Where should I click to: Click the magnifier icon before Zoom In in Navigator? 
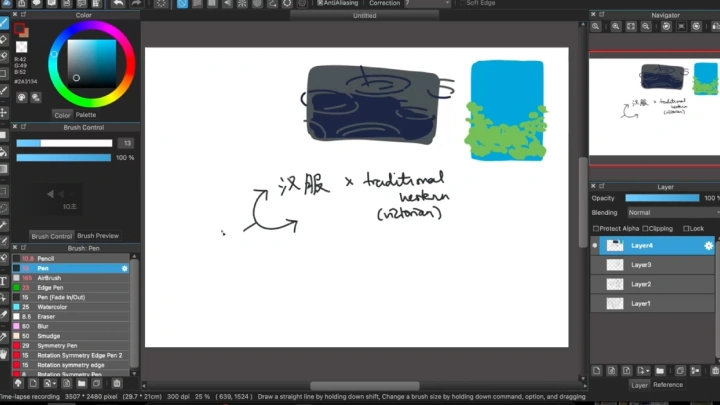coord(596,27)
